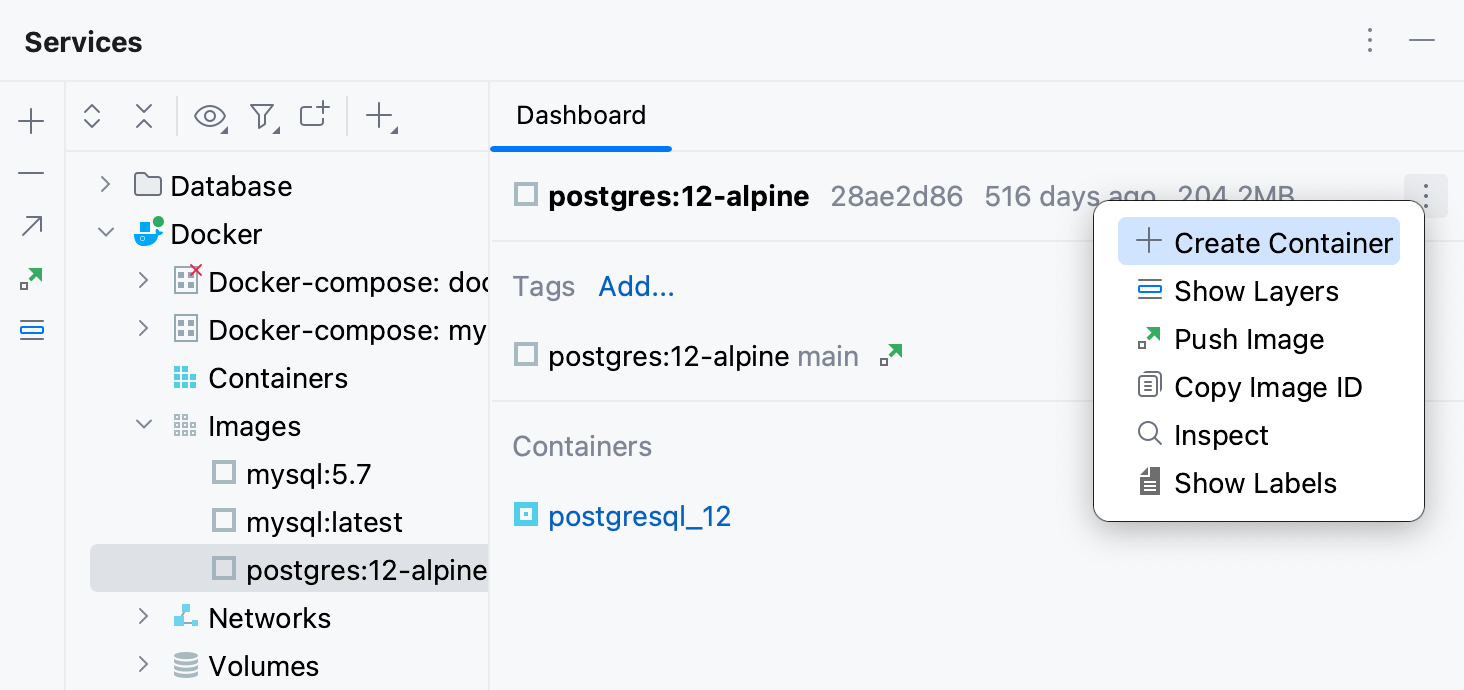Viewport: 1464px width, 690px height.
Task: Toggle the mysql:5.7 image checkbox
Action: (224, 473)
